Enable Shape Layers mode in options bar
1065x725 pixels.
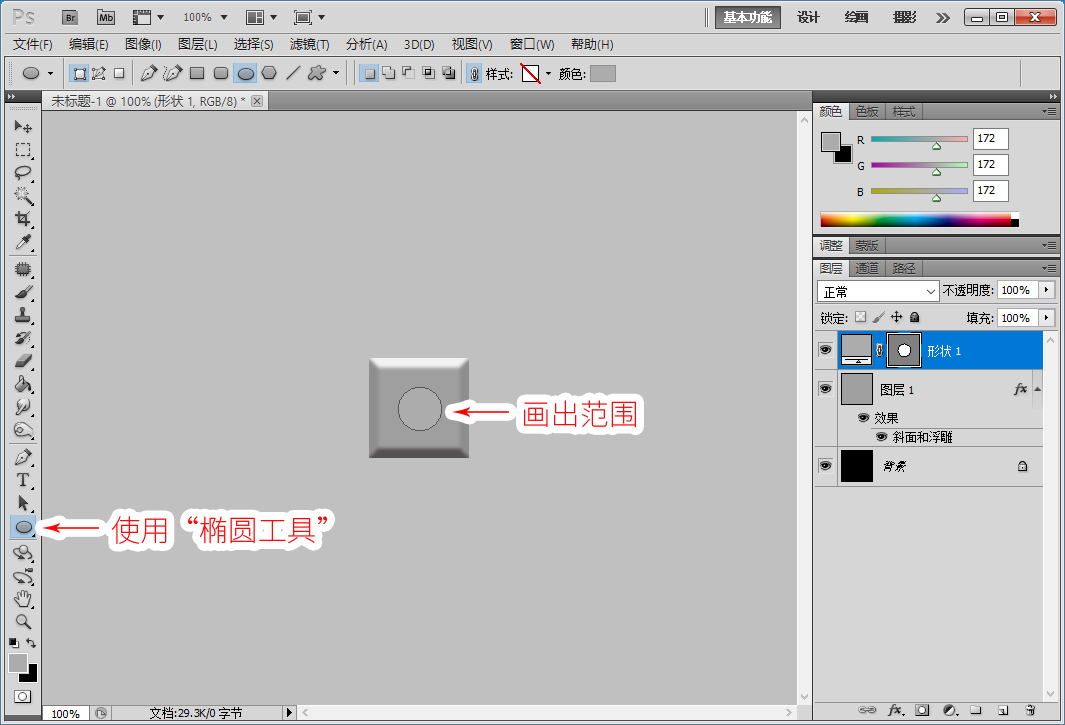coord(80,73)
